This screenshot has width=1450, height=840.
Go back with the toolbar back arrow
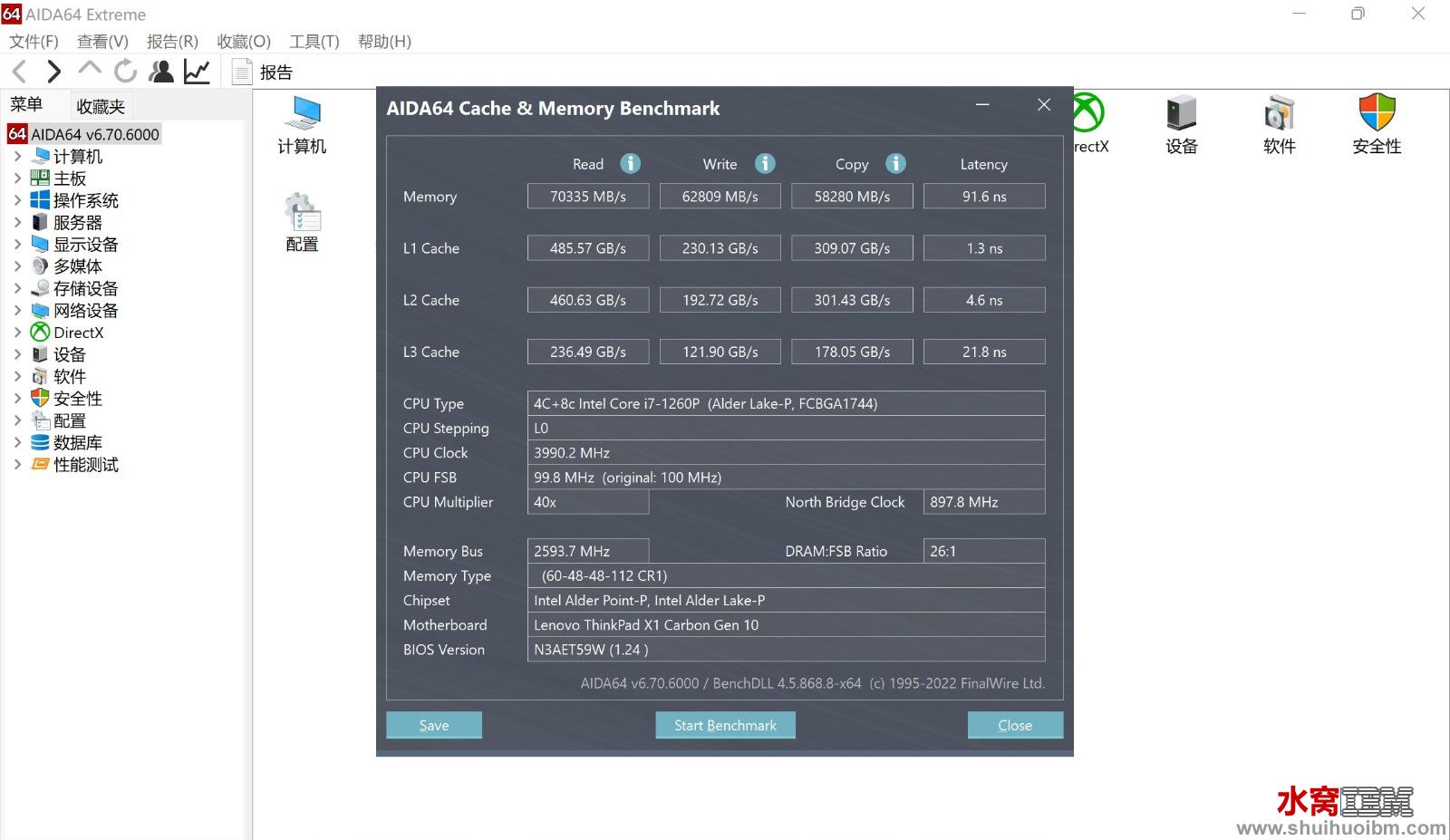(x=19, y=72)
